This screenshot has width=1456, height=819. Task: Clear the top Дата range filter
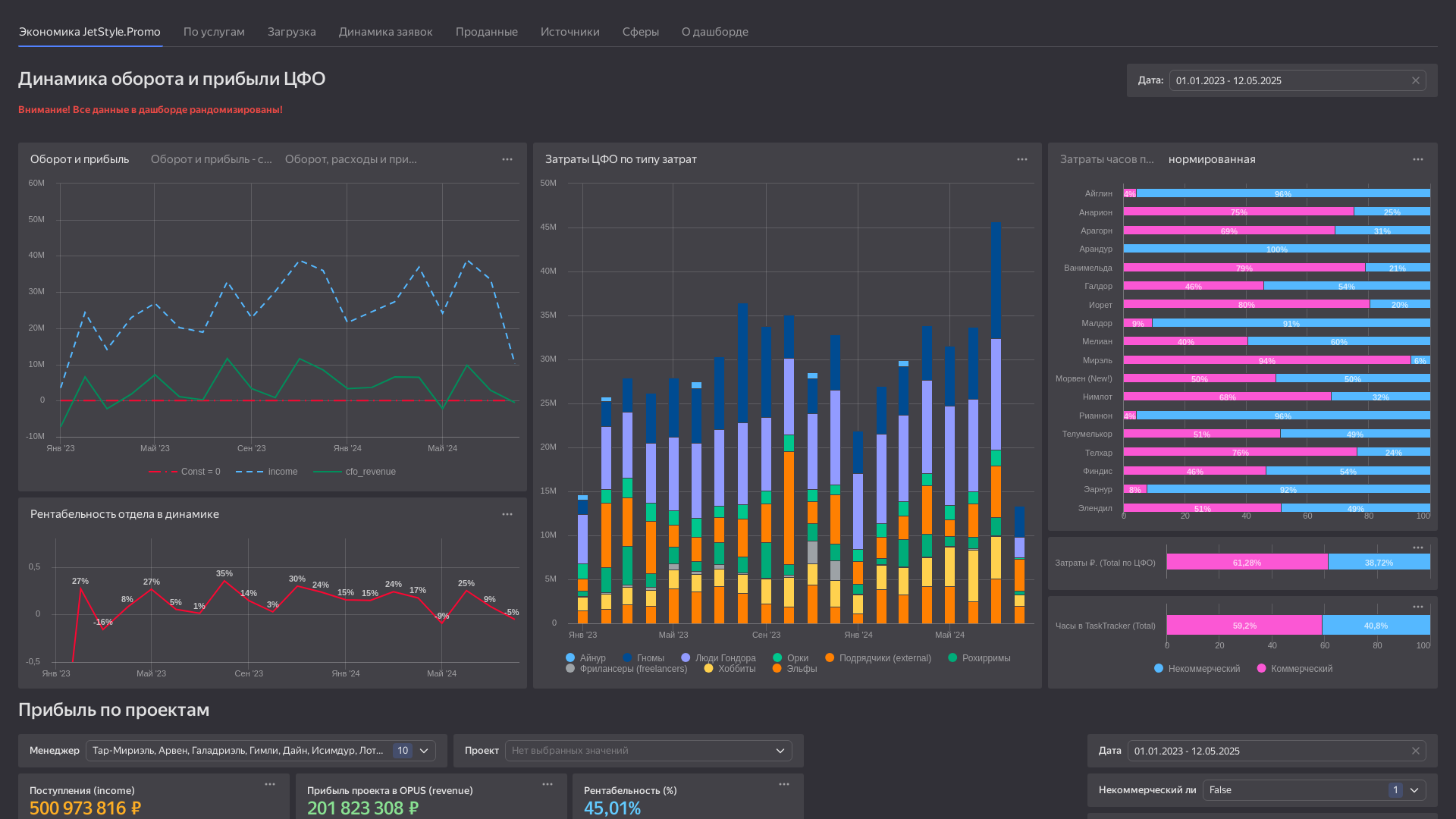[x=1415, y=80]
